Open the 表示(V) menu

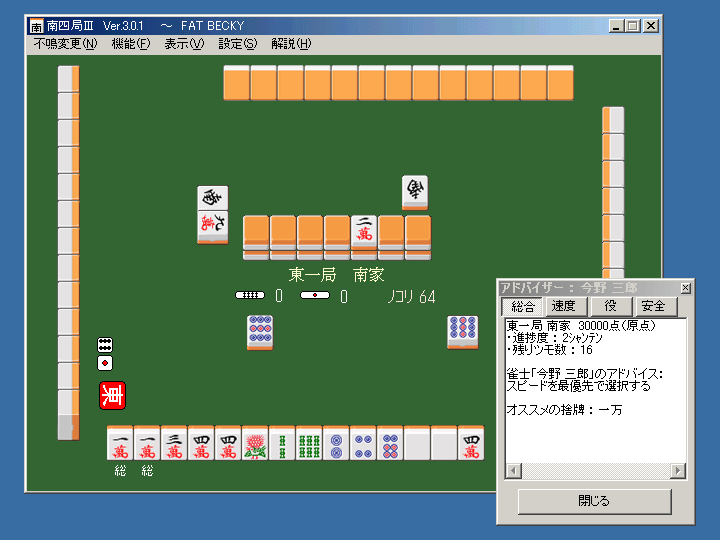pyautogui.click(x=184, y=44)
